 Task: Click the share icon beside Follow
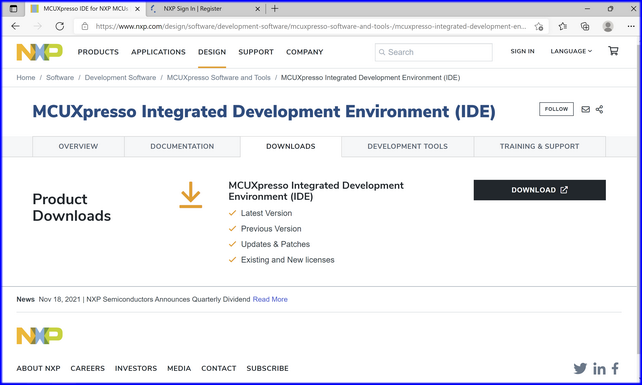pos(599,109)
